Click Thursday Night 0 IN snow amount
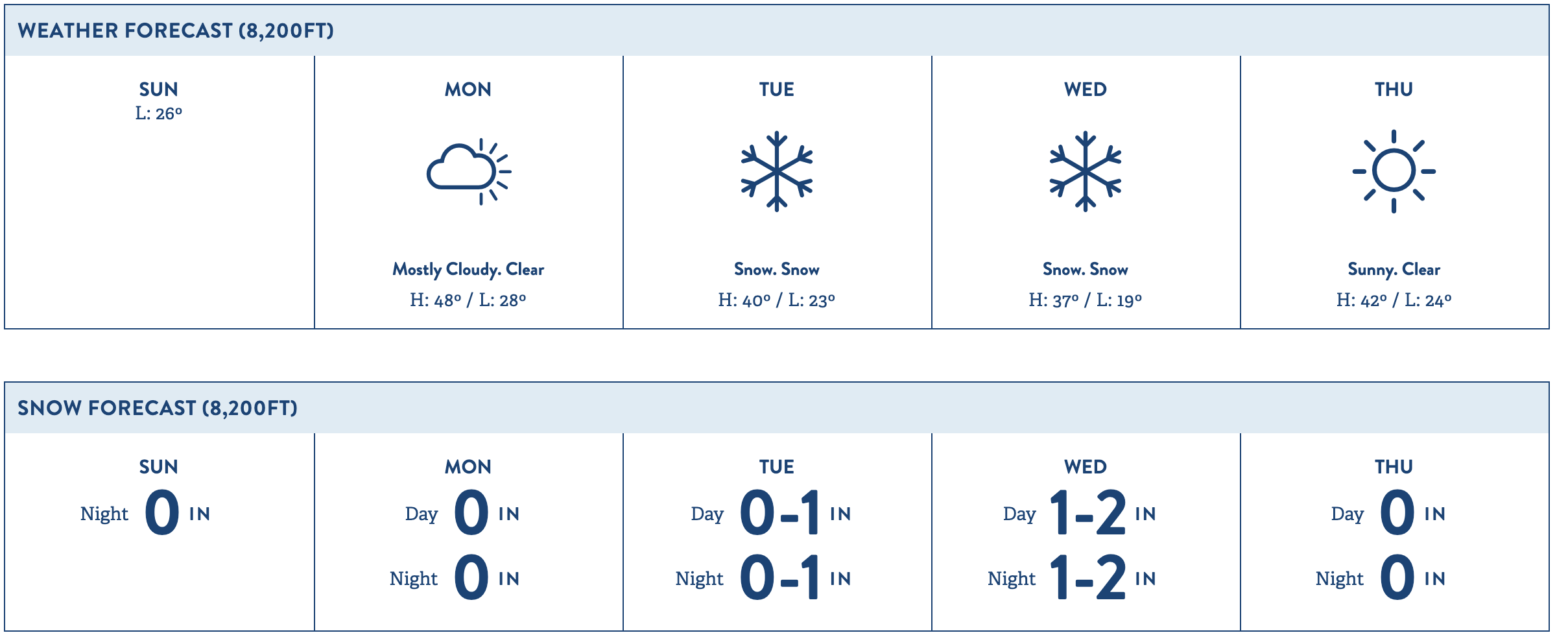 1381,578
